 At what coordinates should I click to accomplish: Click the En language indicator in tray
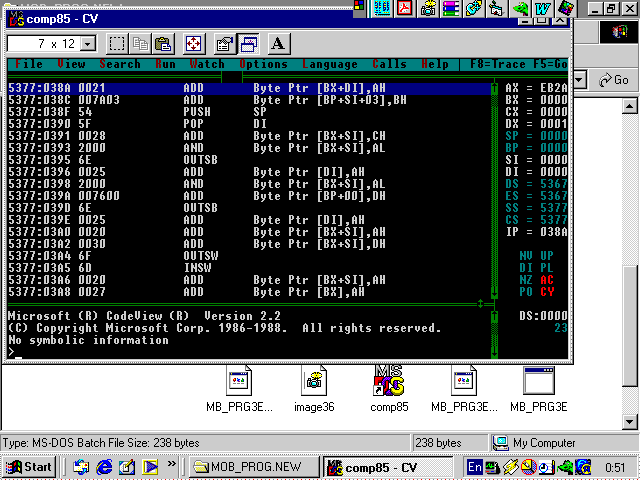click(475, 467)
